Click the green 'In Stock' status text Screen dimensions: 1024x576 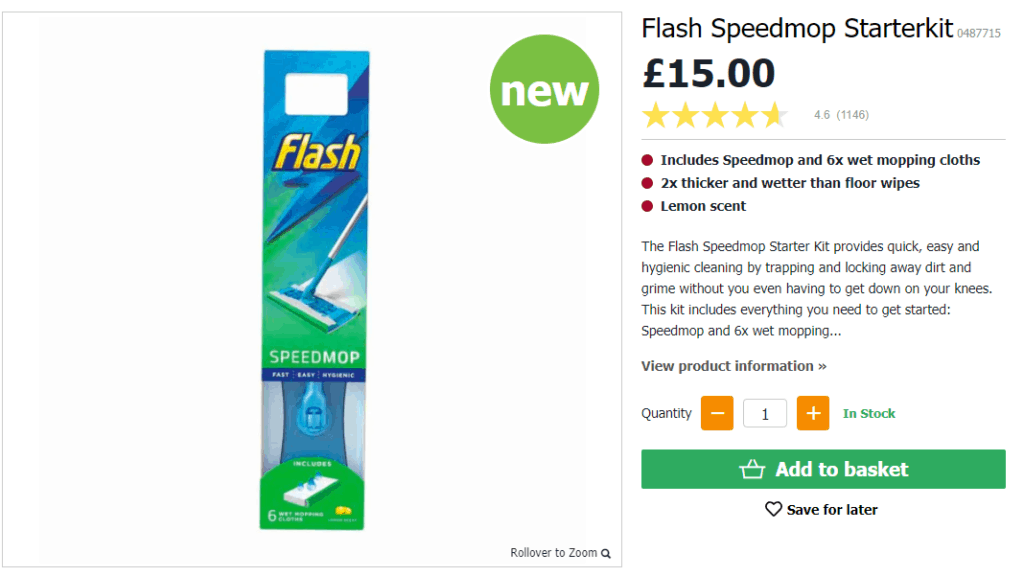[x=868, y=412]
